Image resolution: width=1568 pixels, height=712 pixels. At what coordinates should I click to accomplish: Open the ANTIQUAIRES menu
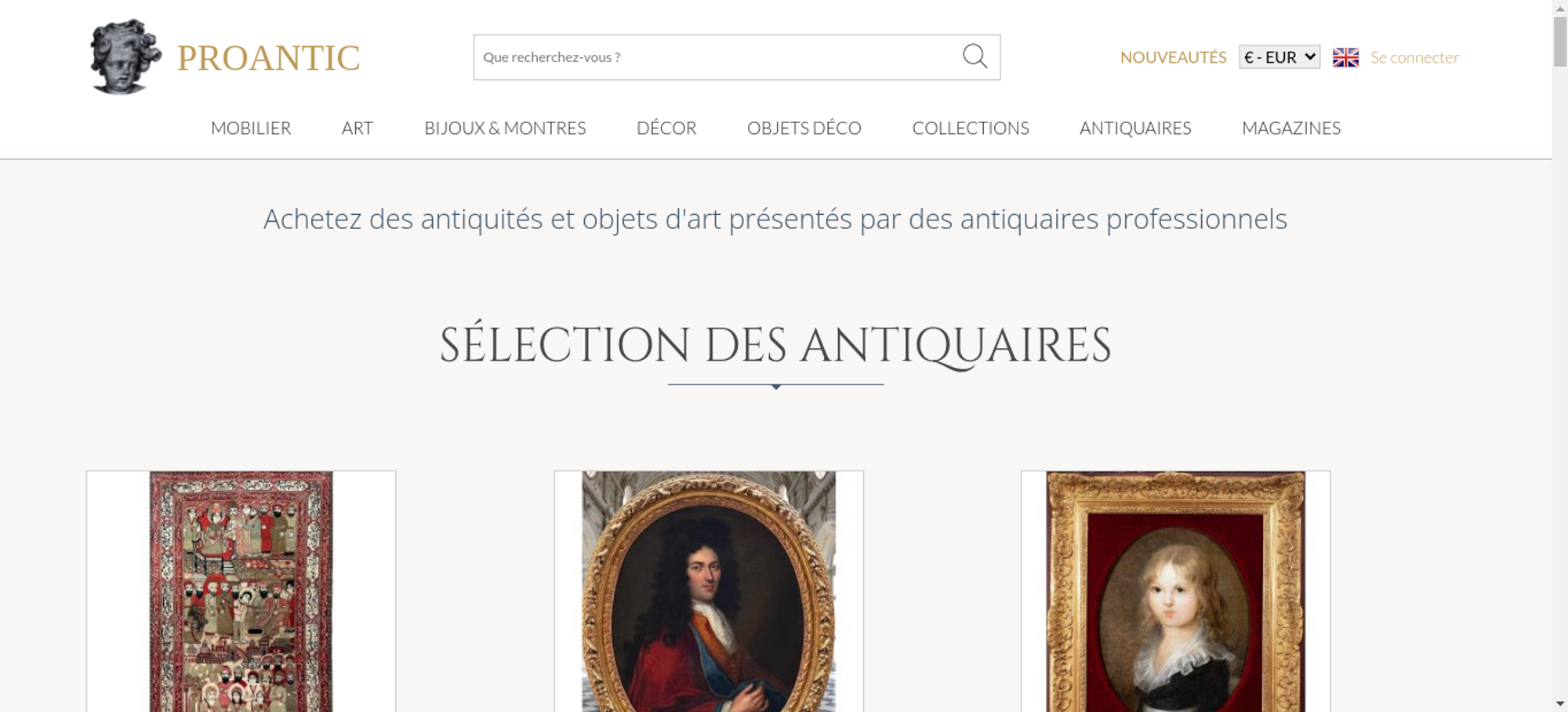1135,128
